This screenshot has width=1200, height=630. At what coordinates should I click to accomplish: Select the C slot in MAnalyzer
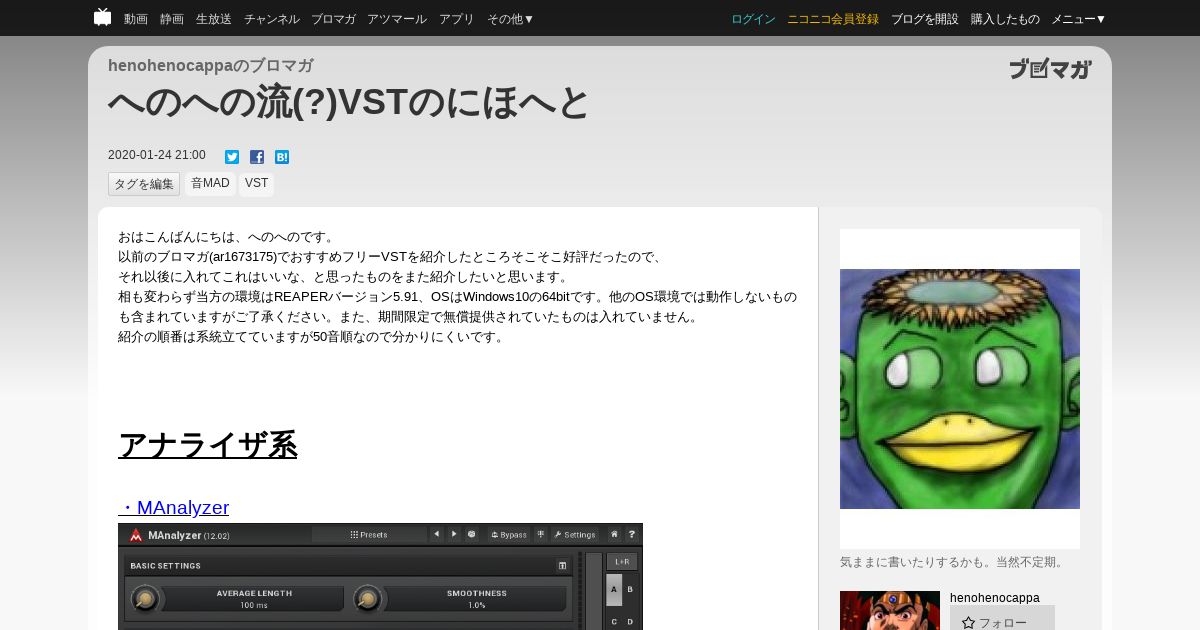(x=614, y=621)
